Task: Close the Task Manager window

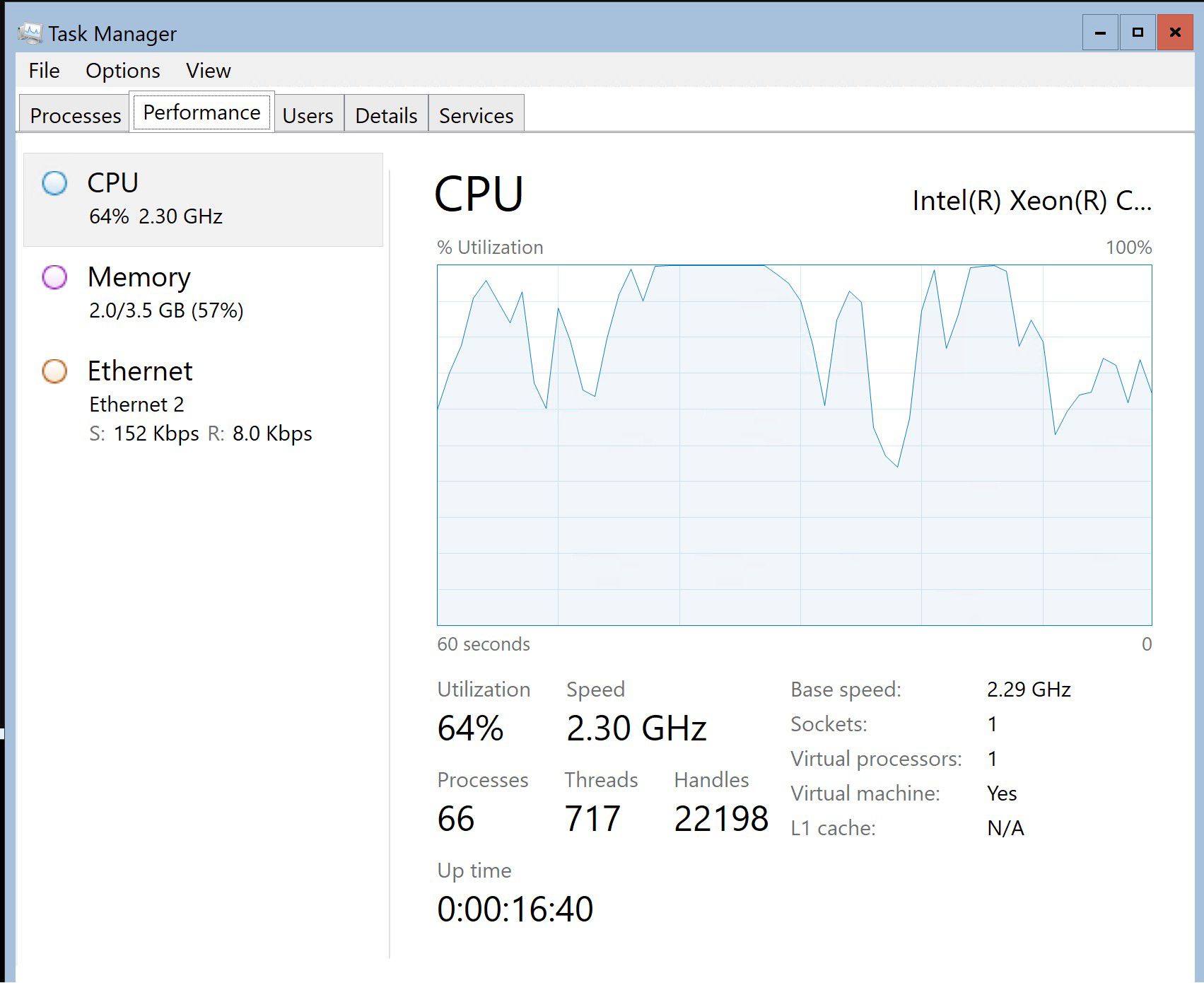Action: pyautogui.click(x=1175, y=33)
